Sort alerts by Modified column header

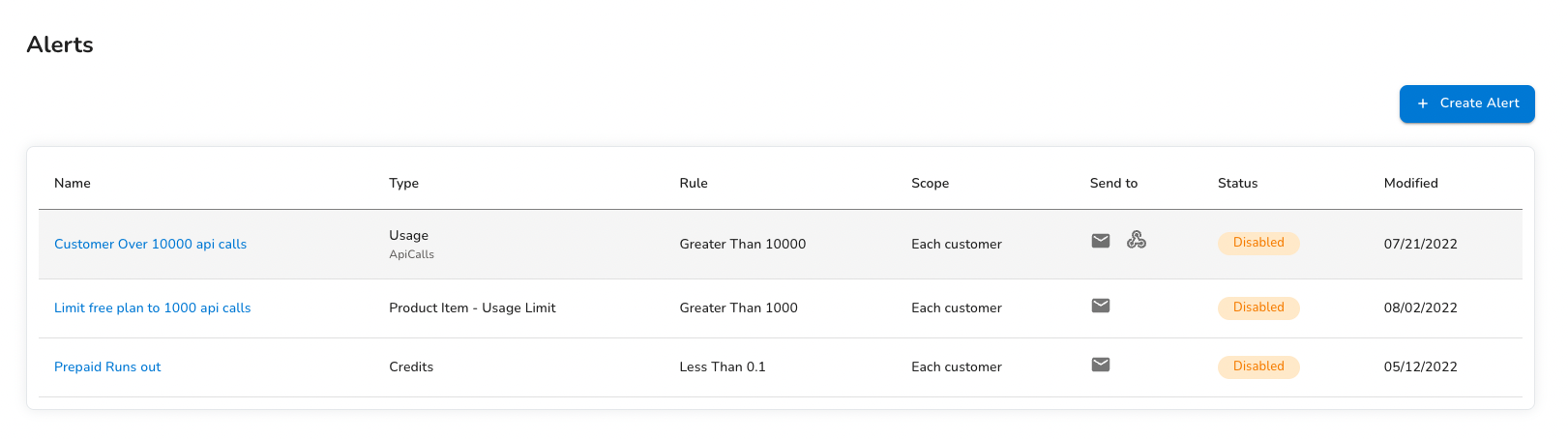(x=1410, y=184)
